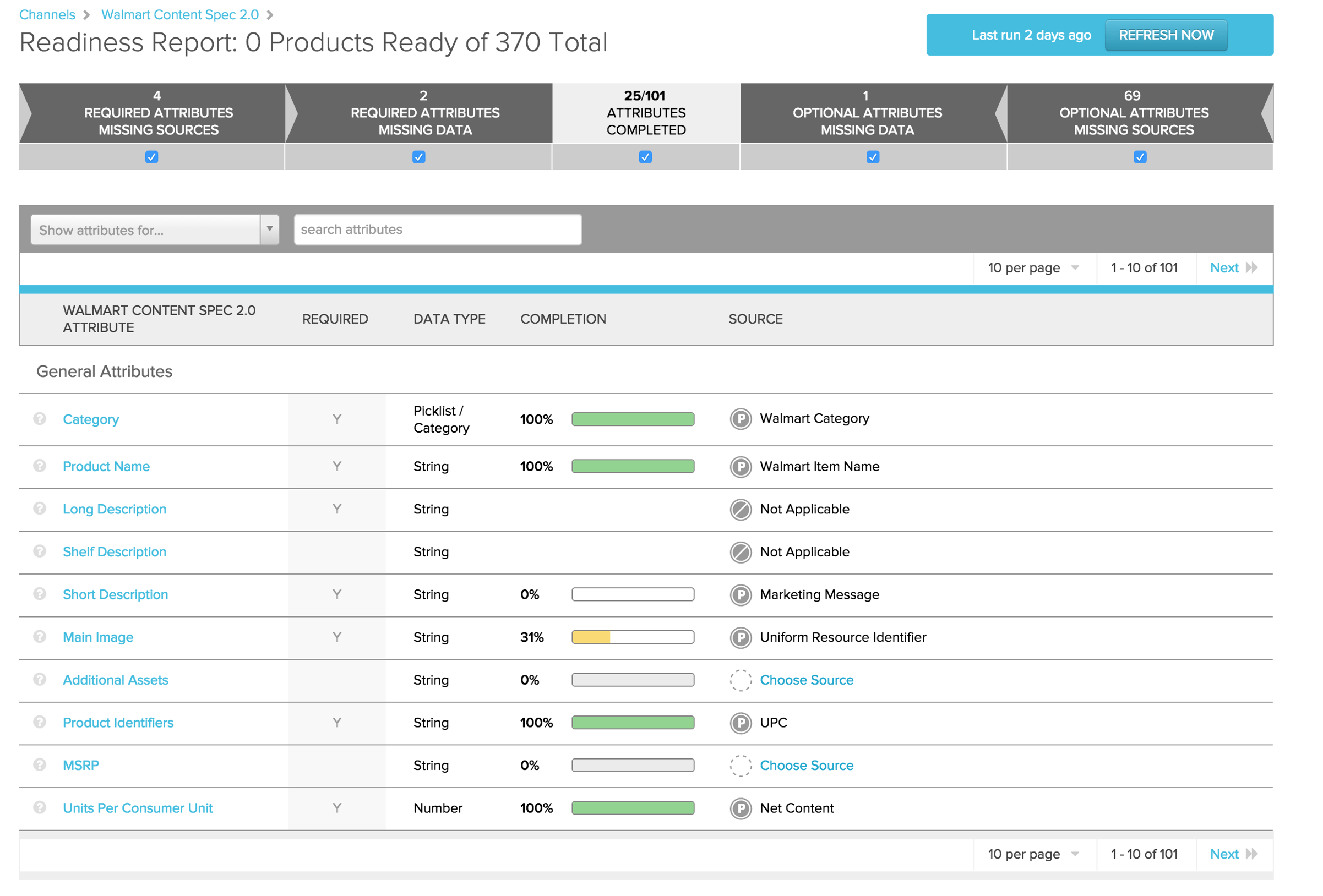Click inside the search attributes field

tap(437, 229)
